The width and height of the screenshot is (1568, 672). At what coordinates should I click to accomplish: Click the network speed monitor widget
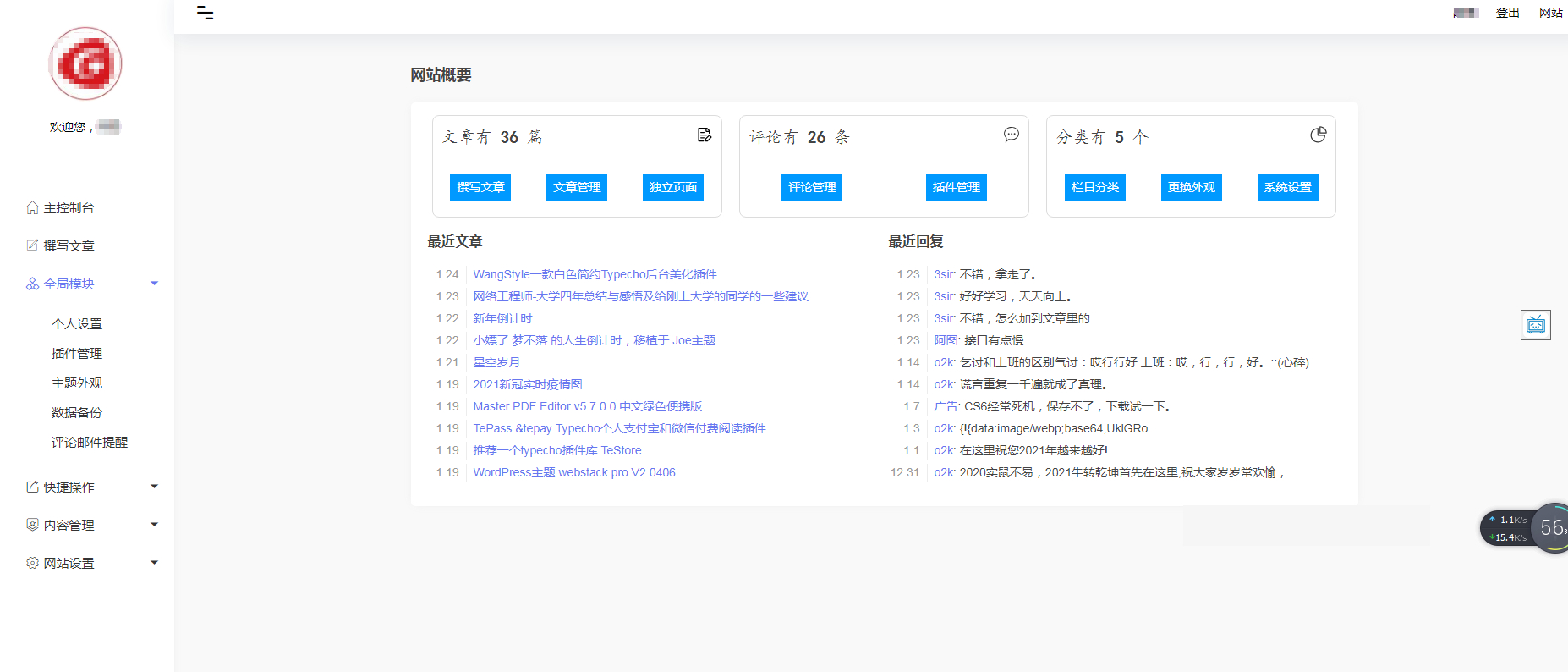tap(1523, 528)
